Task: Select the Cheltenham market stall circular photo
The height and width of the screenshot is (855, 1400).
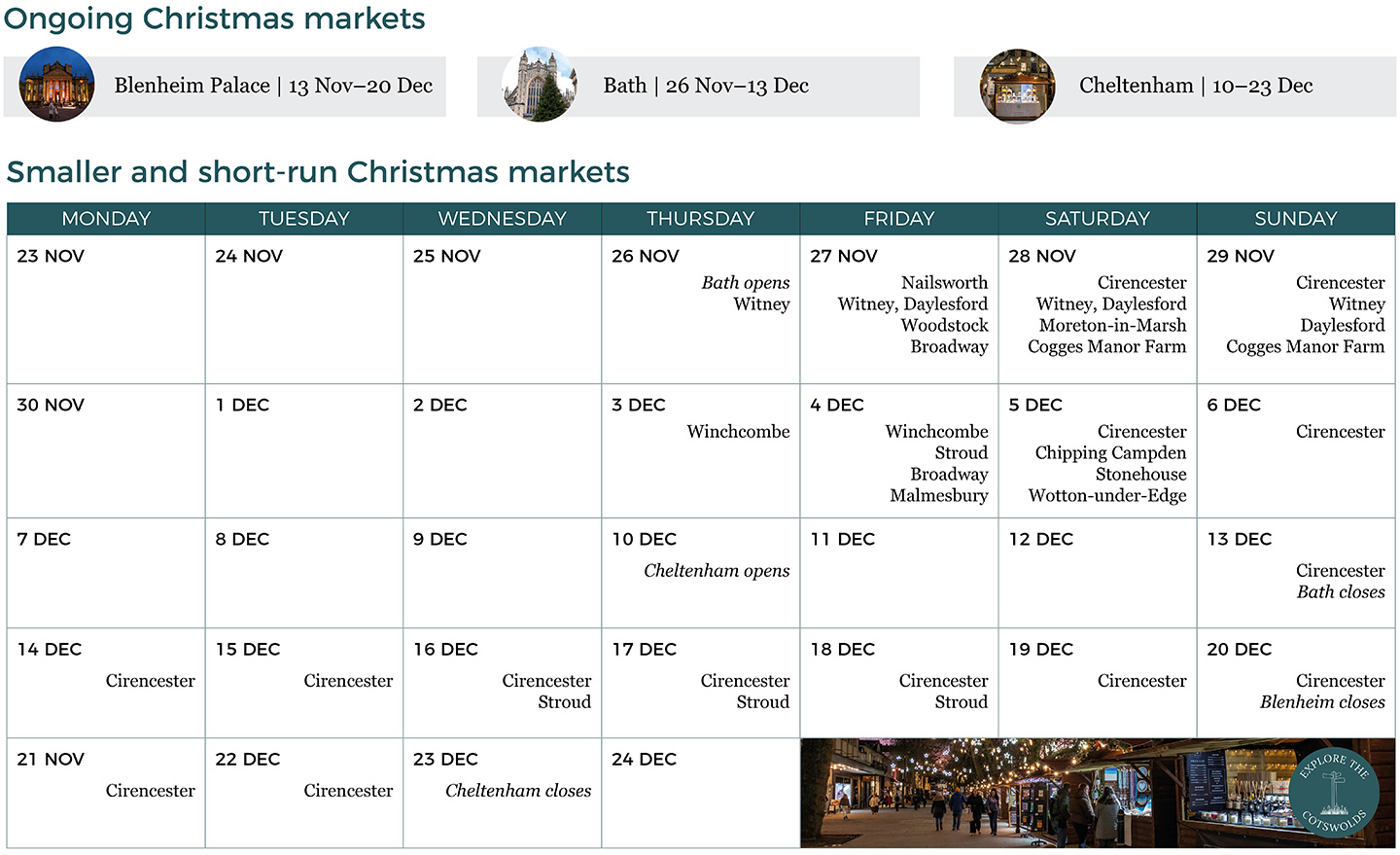Action: [1017, 86]
